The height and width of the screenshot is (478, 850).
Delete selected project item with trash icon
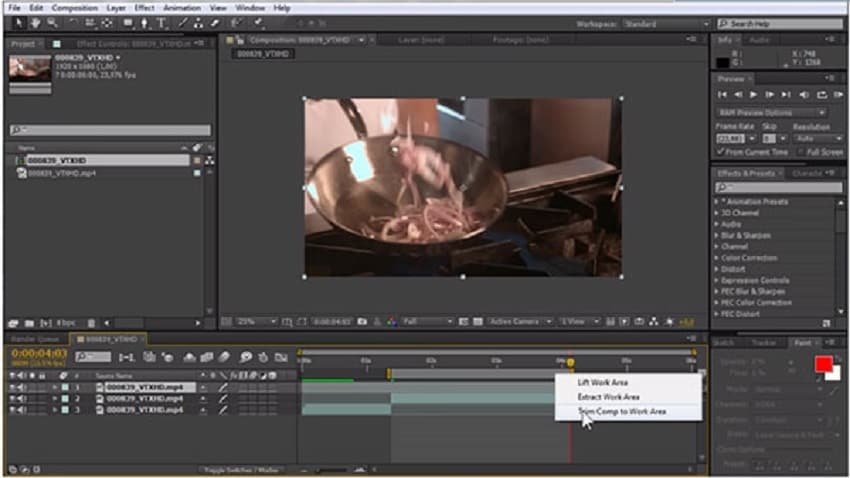click(91, 323)
